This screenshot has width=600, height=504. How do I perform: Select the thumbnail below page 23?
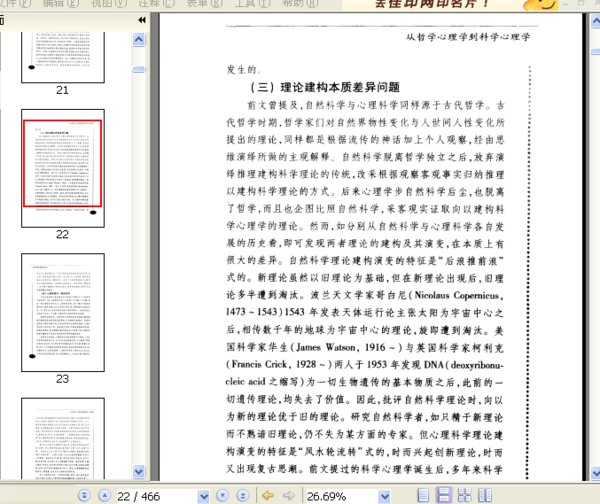pos(63,439)
